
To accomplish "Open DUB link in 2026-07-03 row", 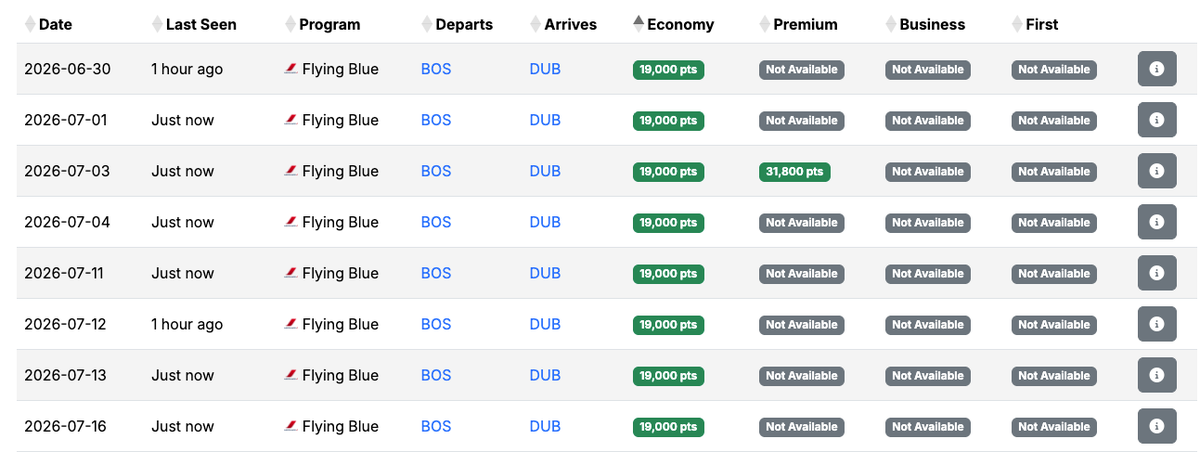I will [545, 171].
